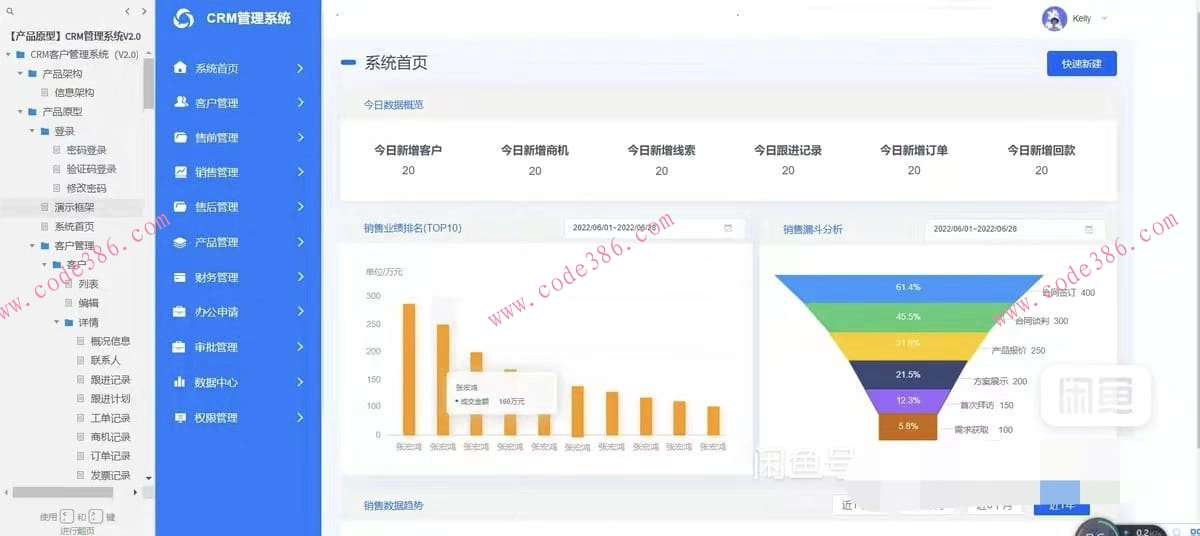
Task: Select 系统首页 page in the tree
Action: click(74, 226)
